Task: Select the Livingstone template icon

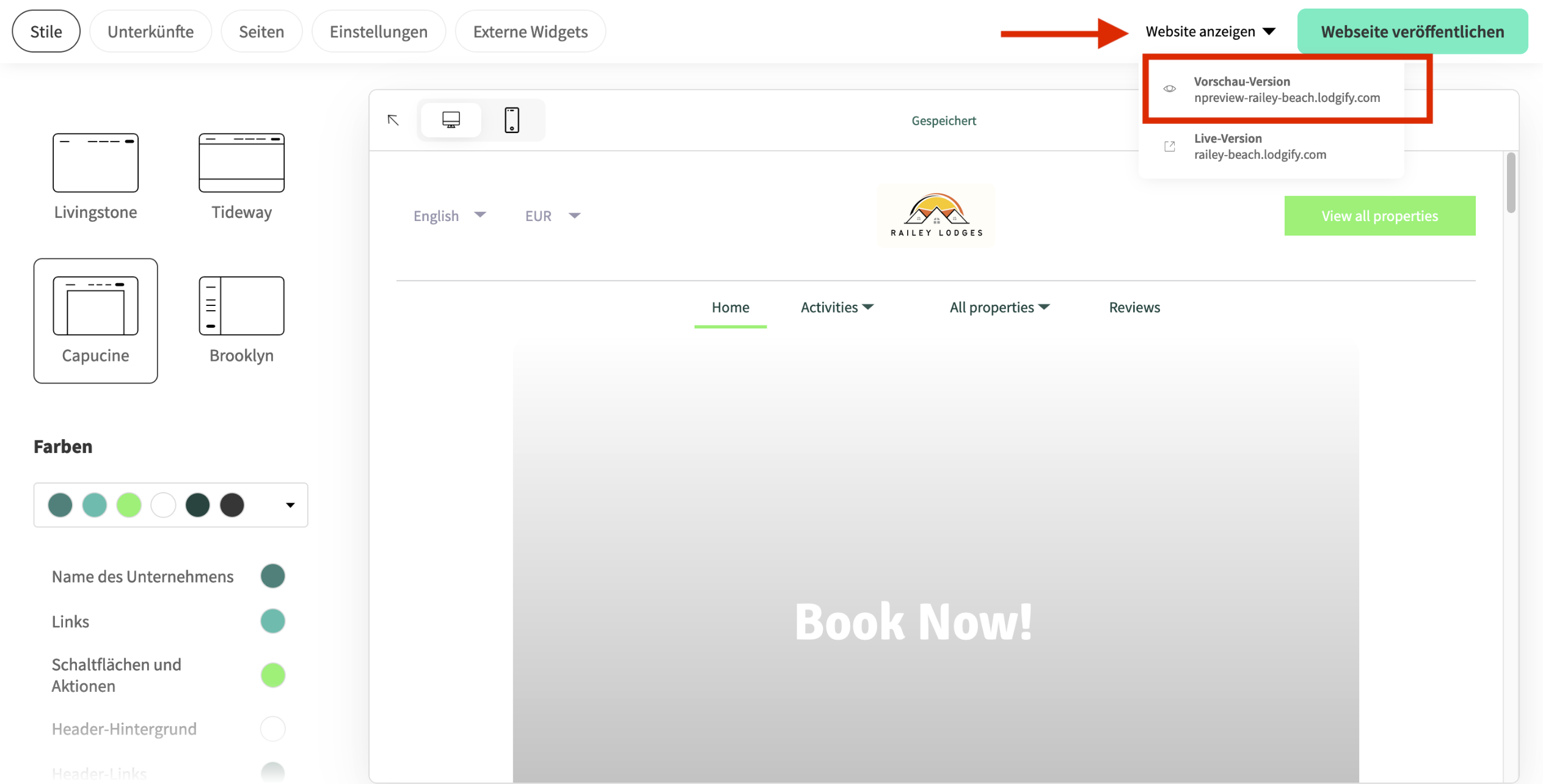Action: [x=95, y=162]
